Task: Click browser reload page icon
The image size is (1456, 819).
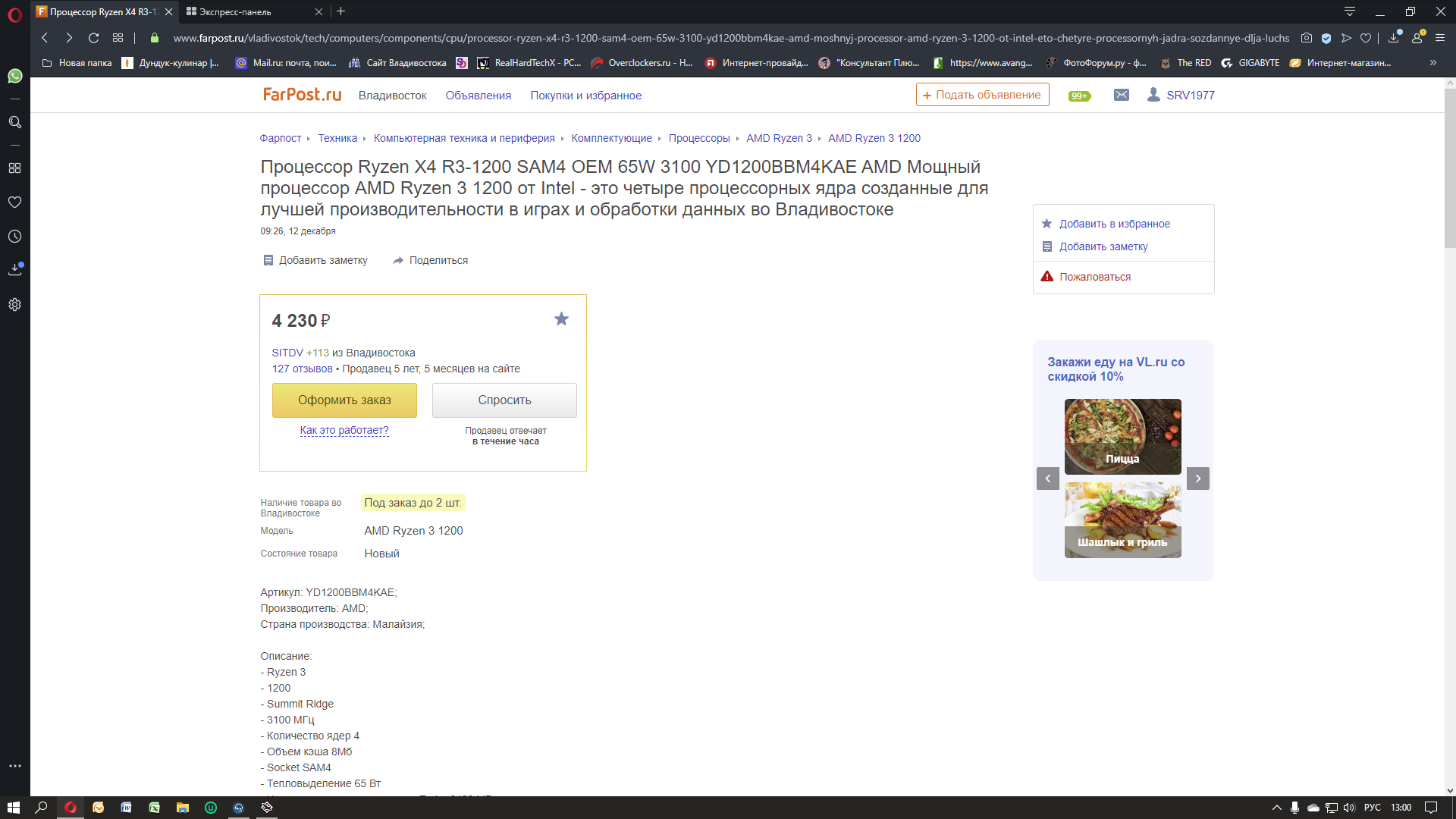Action: [x=93, y=38]
